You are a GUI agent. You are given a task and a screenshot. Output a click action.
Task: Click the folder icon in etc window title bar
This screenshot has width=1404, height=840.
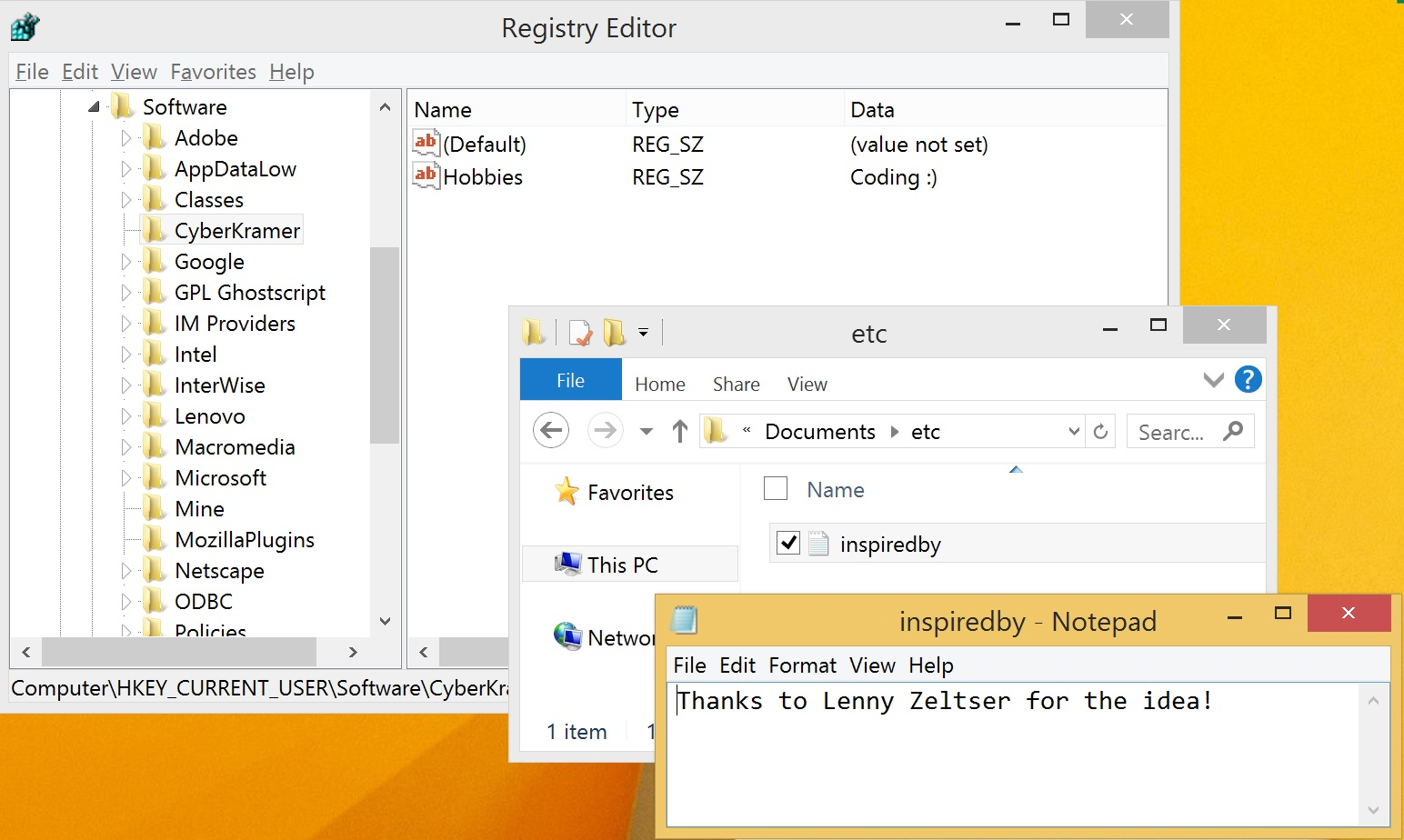pyautogui.click(x=534, y=333)
